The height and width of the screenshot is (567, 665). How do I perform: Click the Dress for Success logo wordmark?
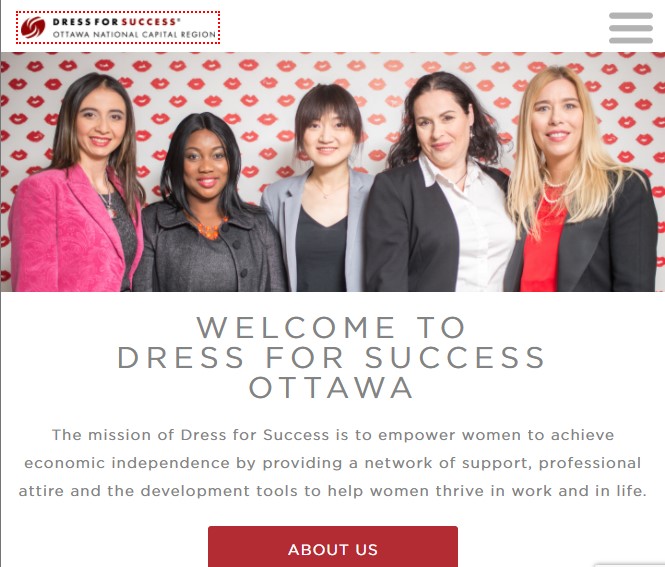(x=116, y=22)
